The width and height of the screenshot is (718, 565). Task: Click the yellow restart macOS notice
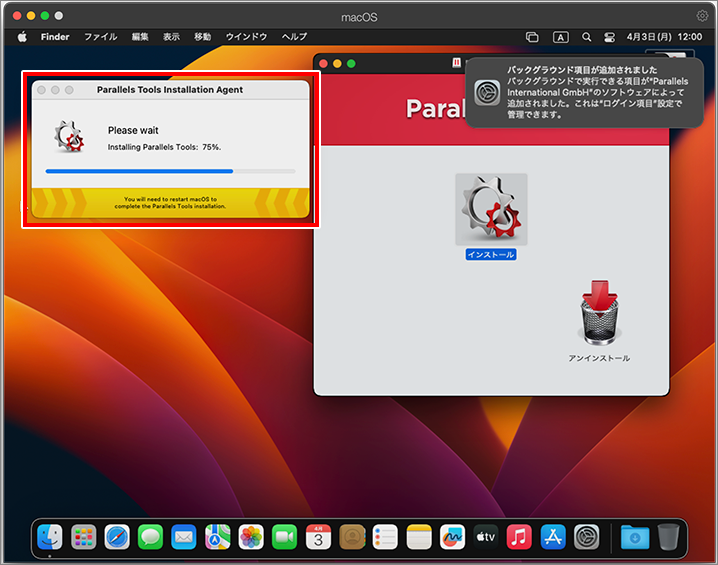[170, 203]
